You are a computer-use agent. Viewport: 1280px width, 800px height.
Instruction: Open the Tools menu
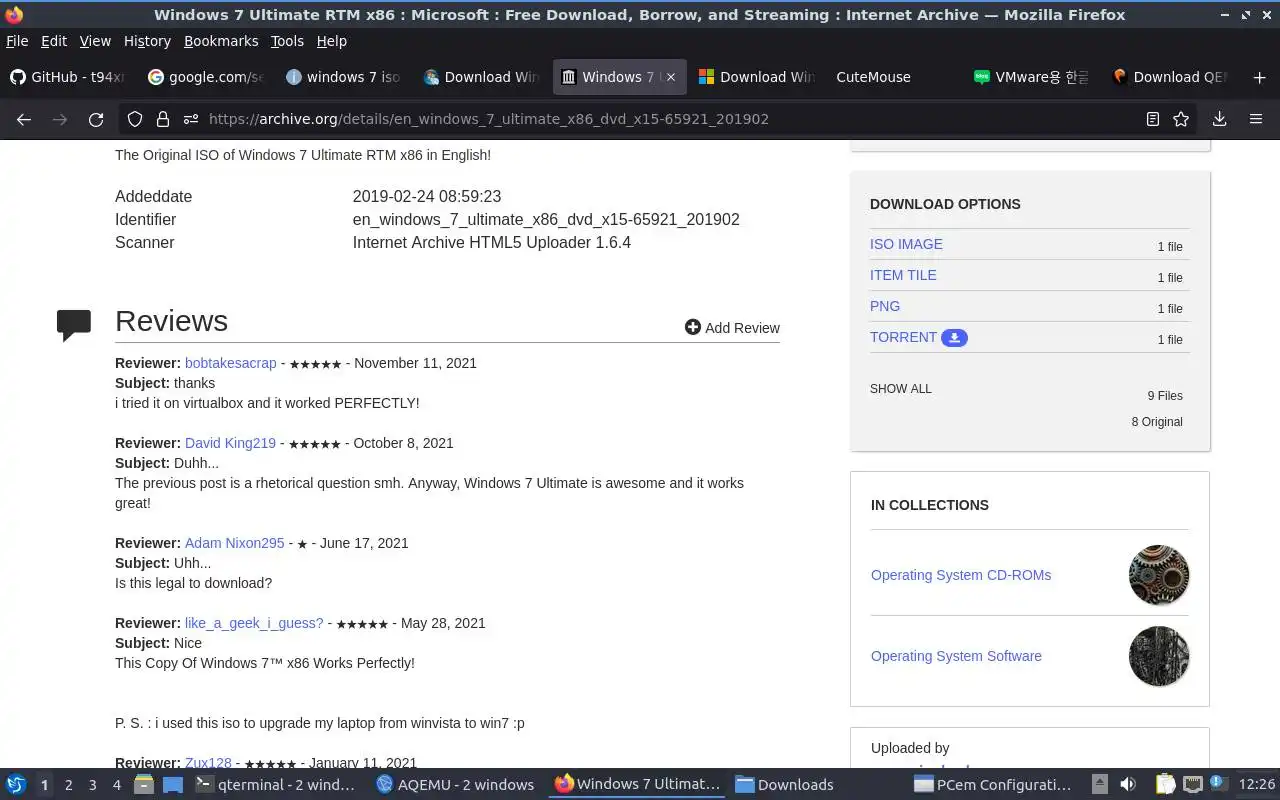tap(287, 41)
